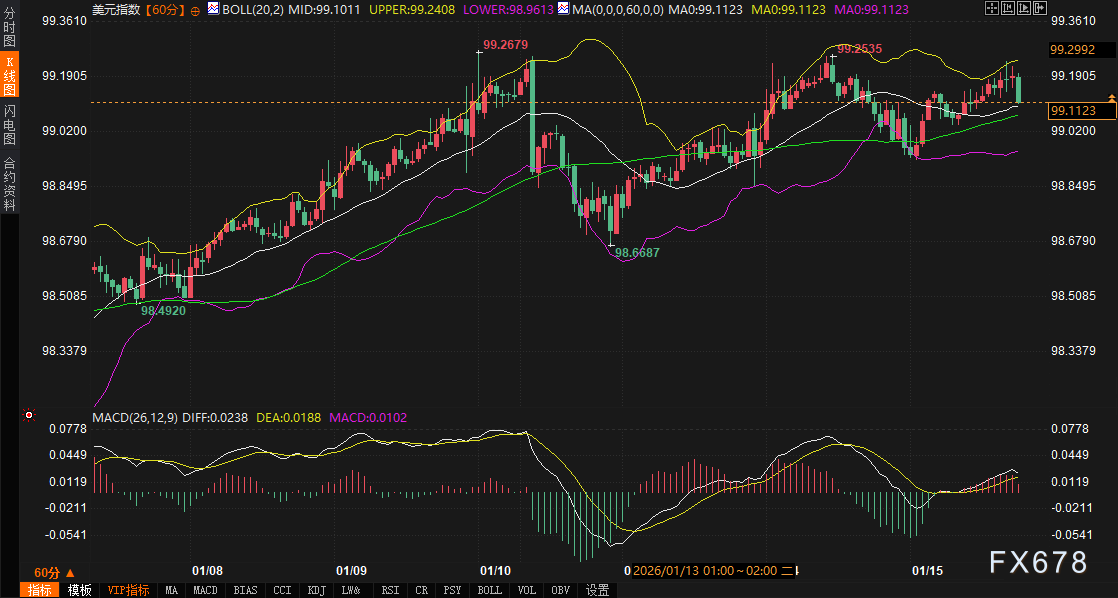Image resolution: width=1118 pixels, height=598 pixels.
Task: Open the 合约资料 side tab
Action: click(x=10, y=183)
